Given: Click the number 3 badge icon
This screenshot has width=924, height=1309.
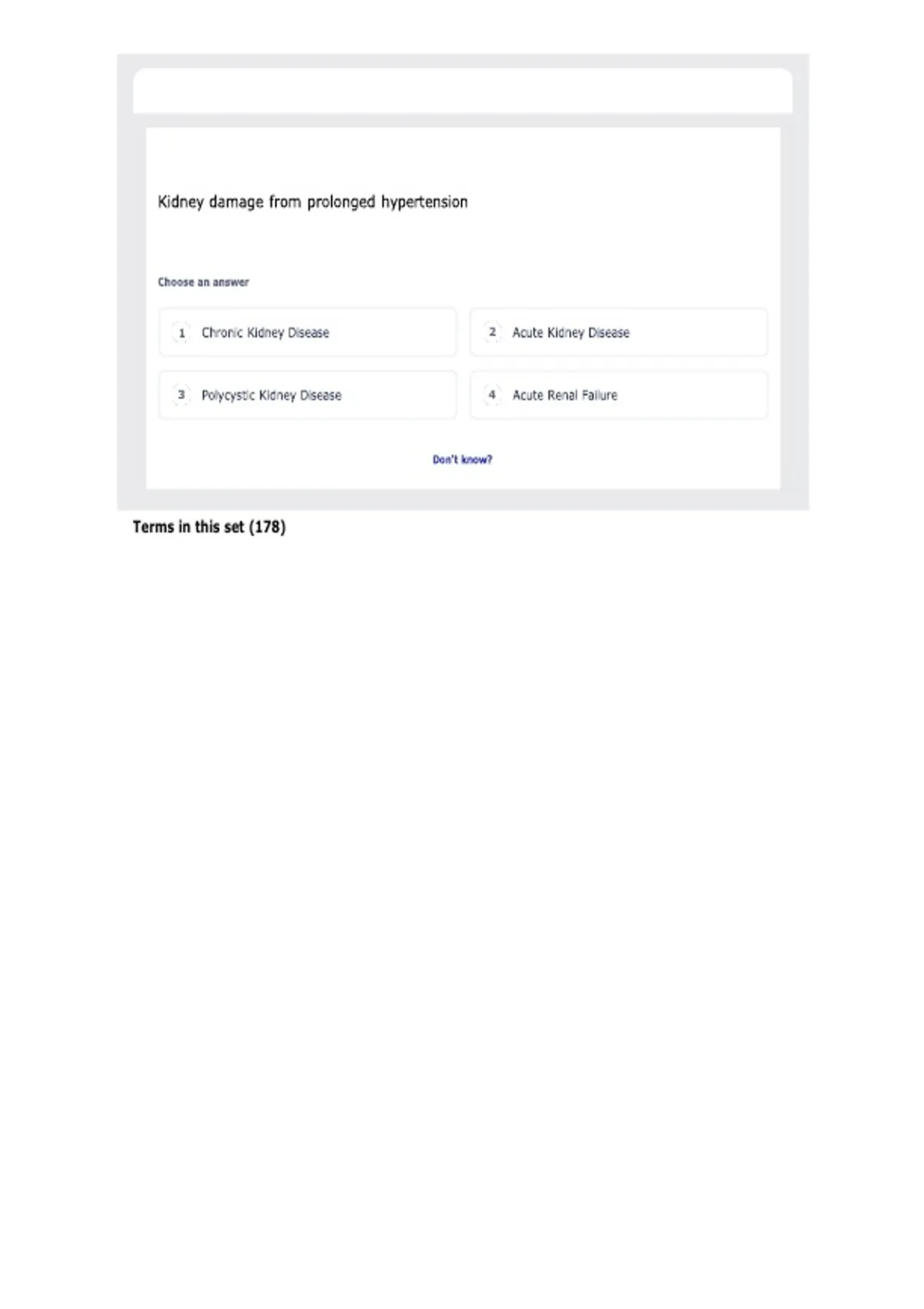Looking at the screenshot, I should point(181,394).
